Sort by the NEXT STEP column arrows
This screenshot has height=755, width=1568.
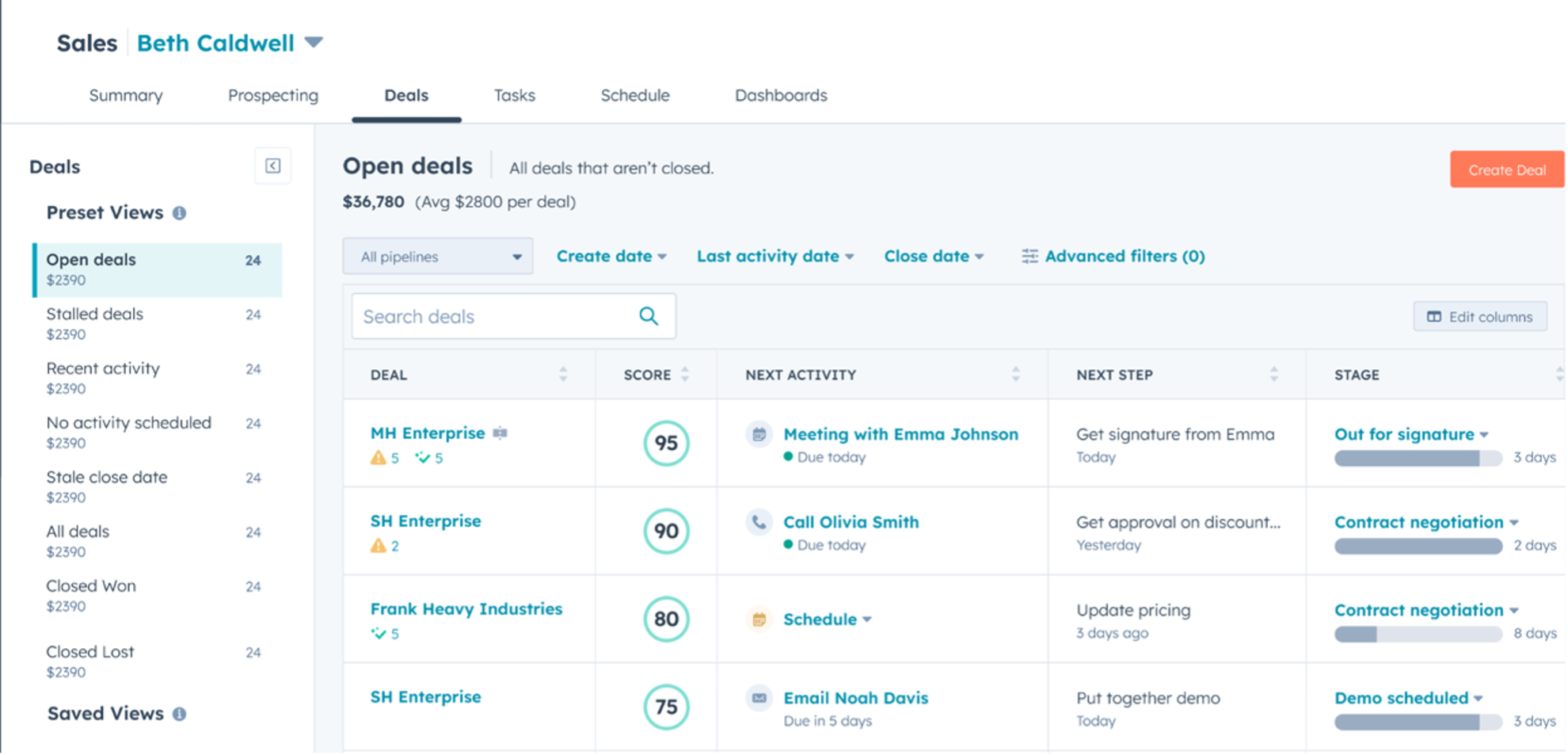(1274, 374)
